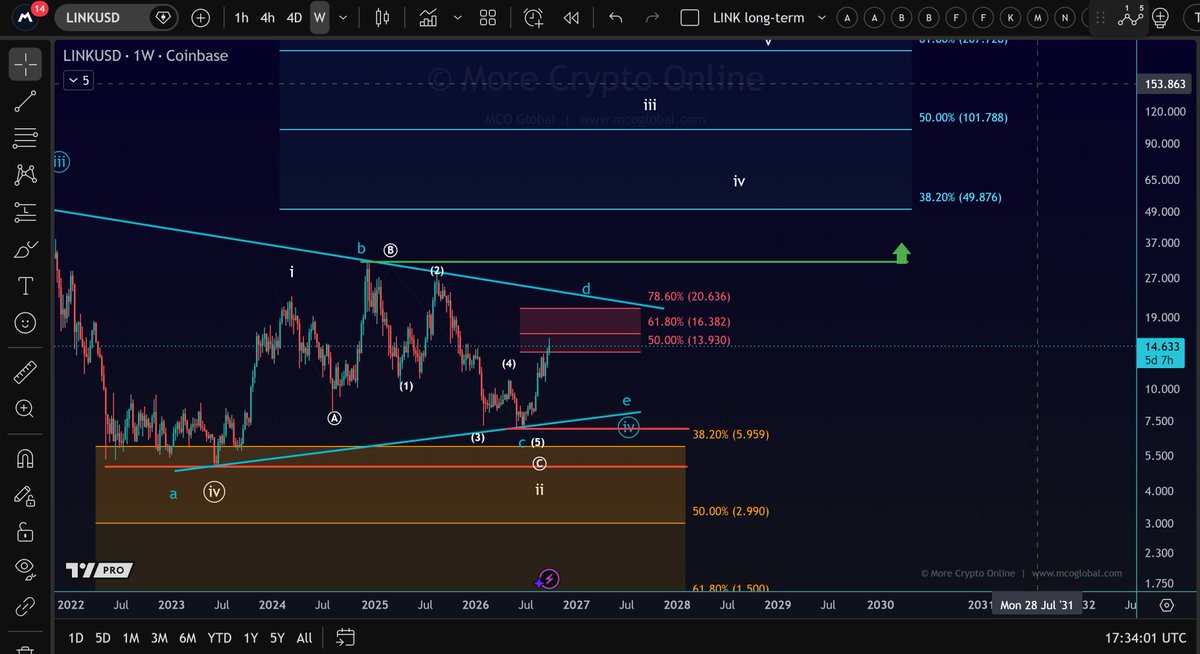Open the go-to-date calendar icon
1200x654 pixels.
[345, 637]
